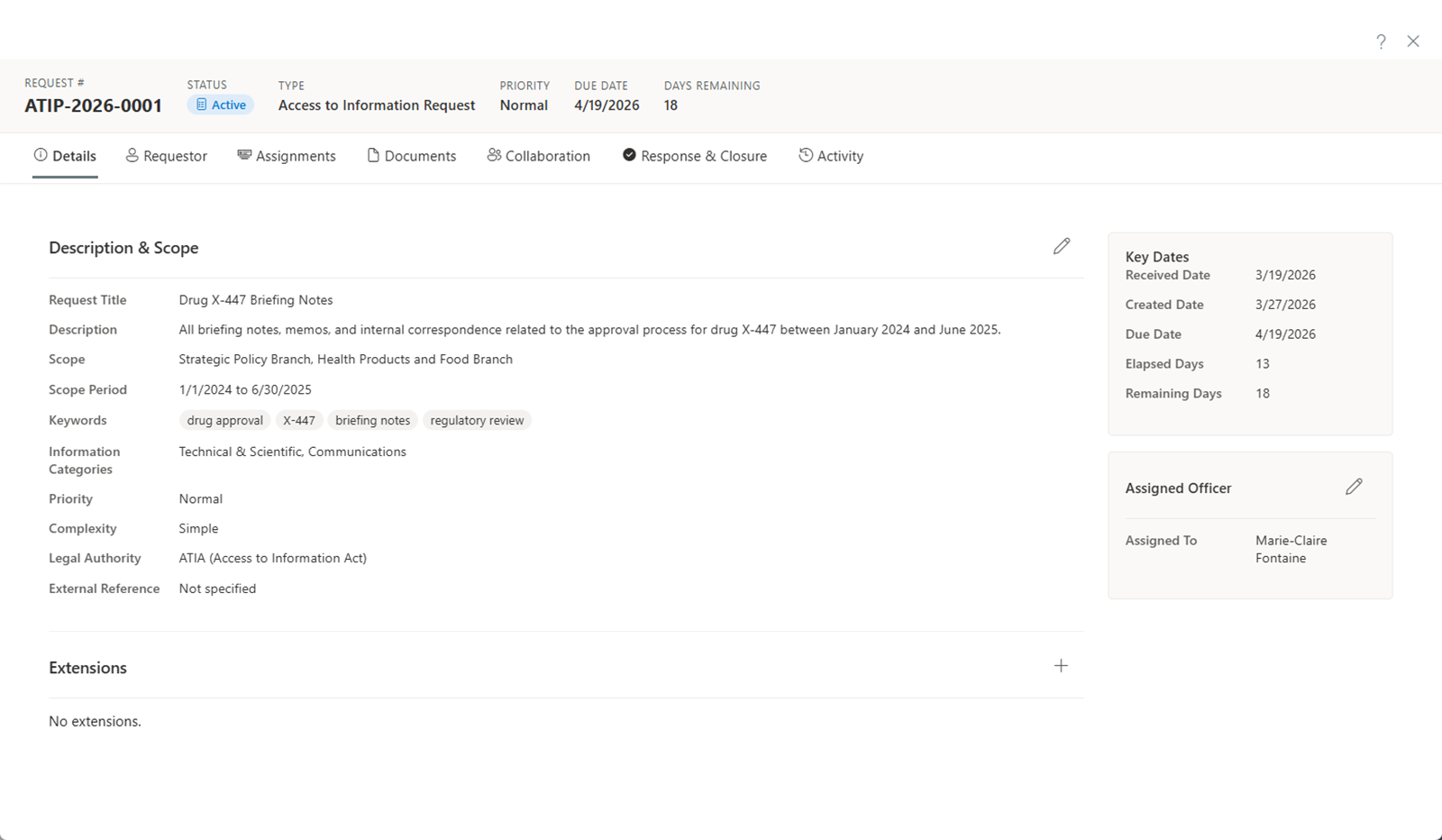Open the help question mark icon
Image resolution: width=1442 pixels, height=840 pixels.
(x=1381, y=41)
